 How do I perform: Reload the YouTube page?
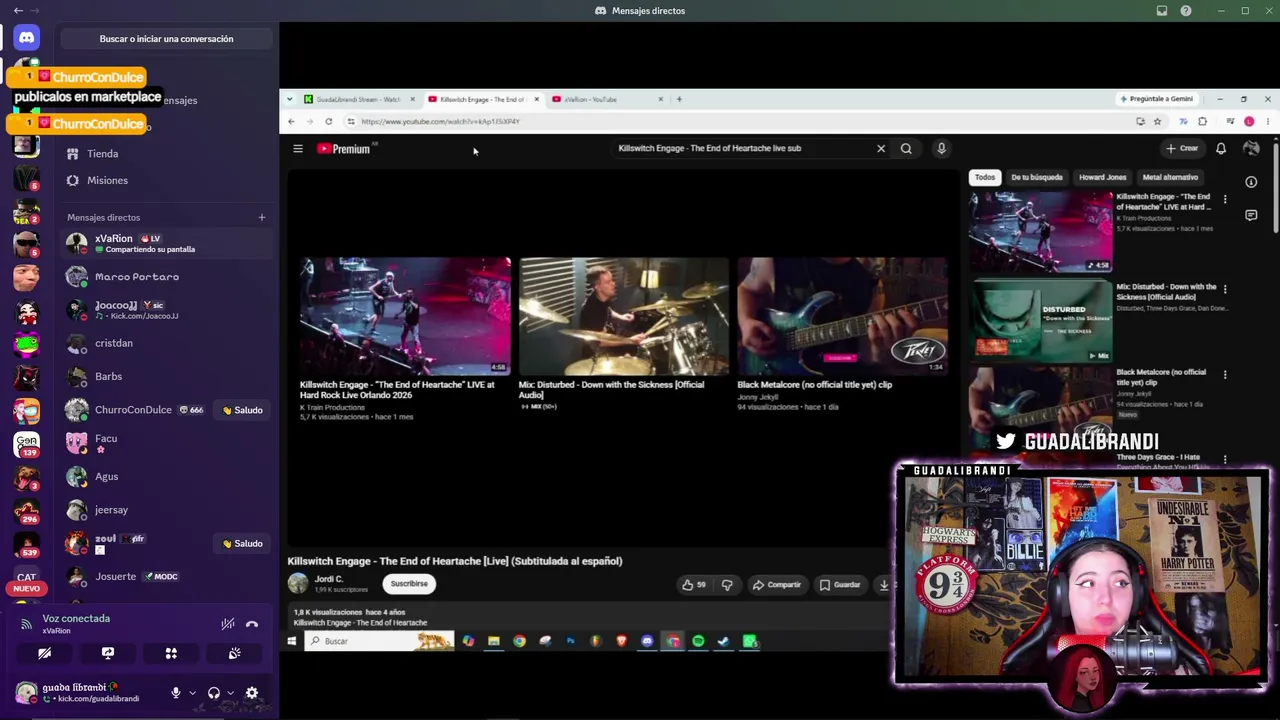(328, 121)
